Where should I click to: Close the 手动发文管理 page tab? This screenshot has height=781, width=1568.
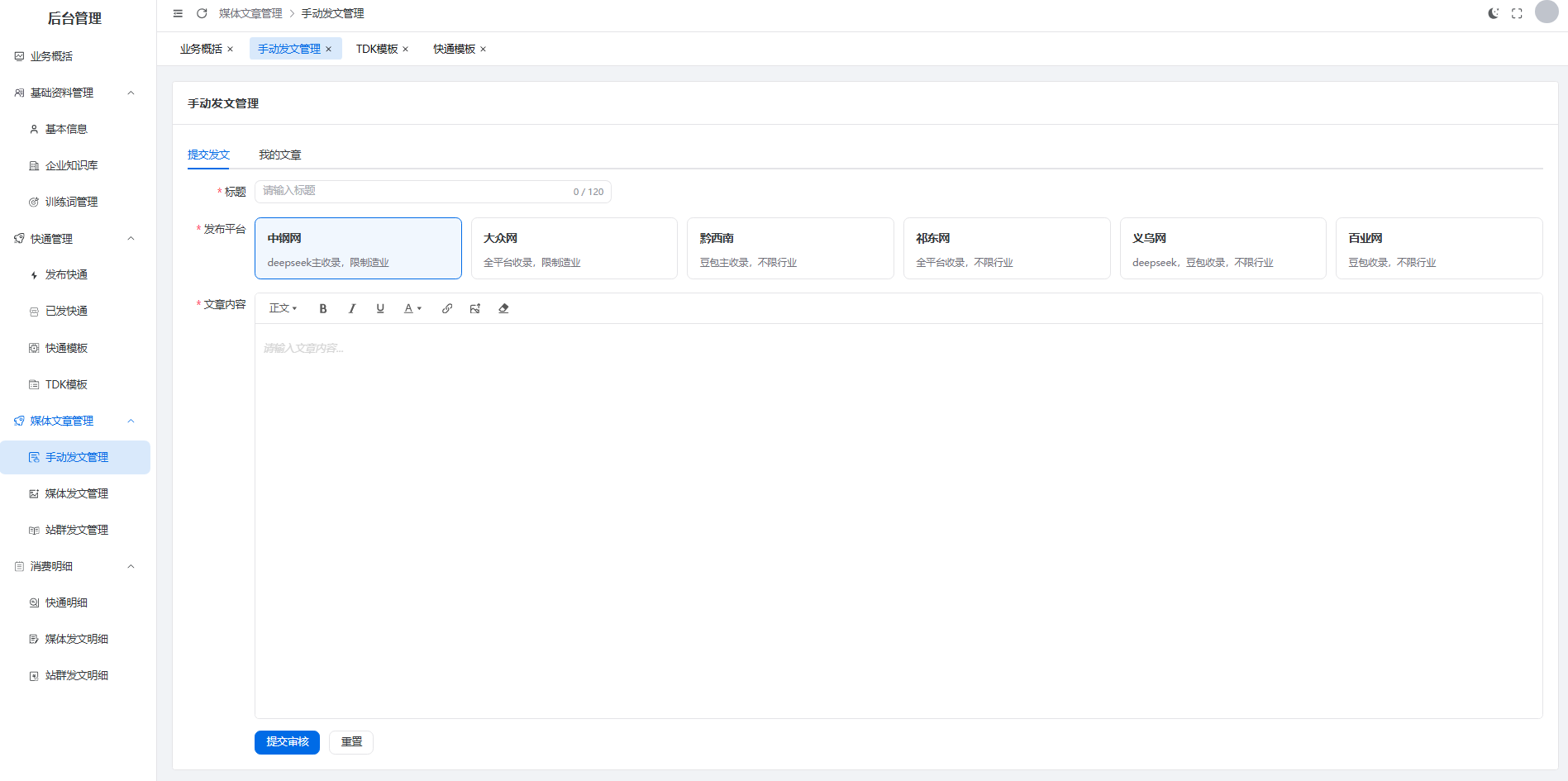(x=328, y=50)
